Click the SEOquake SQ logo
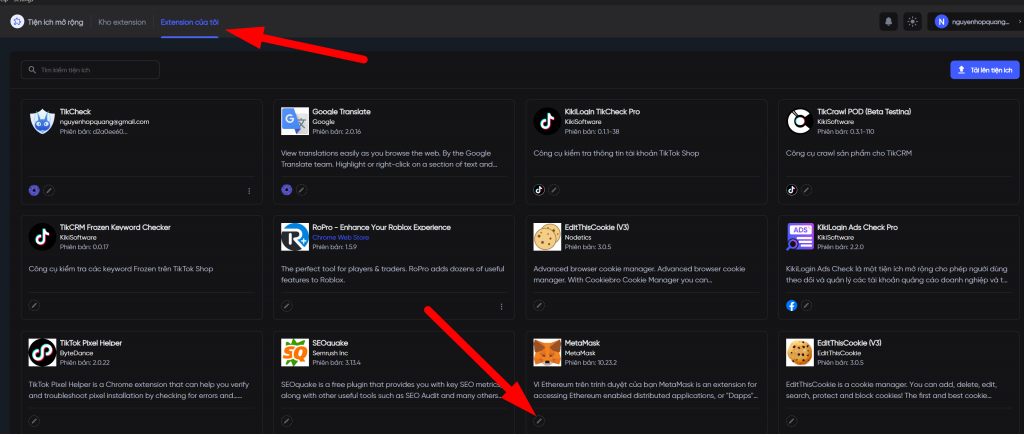The image size is (1024, 434). coord(295,352)
